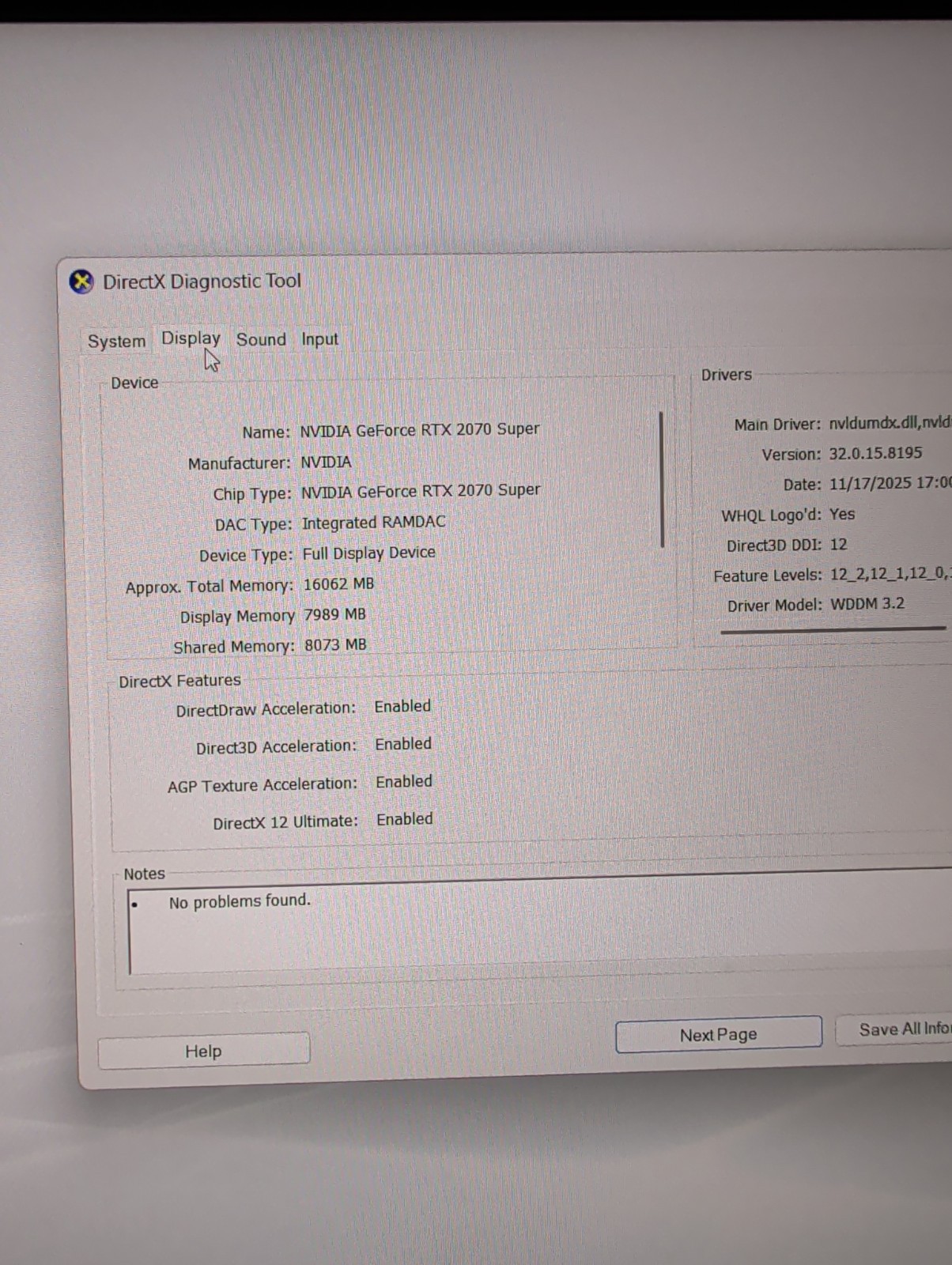Screen dimensions: 952x1265
Task: Click the Direct3D Acceleration 'Enabled' value
Action: (x=403, y=744)
